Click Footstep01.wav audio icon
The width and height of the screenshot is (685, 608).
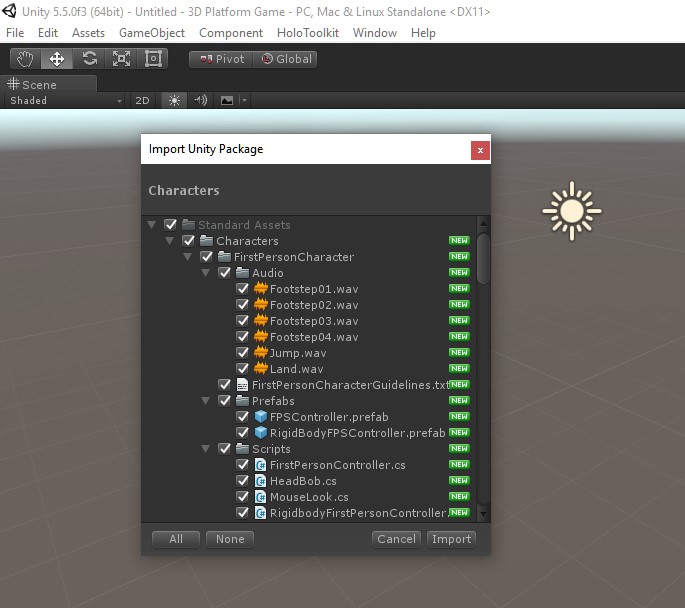pyautogui.click(x=260, y=289)
